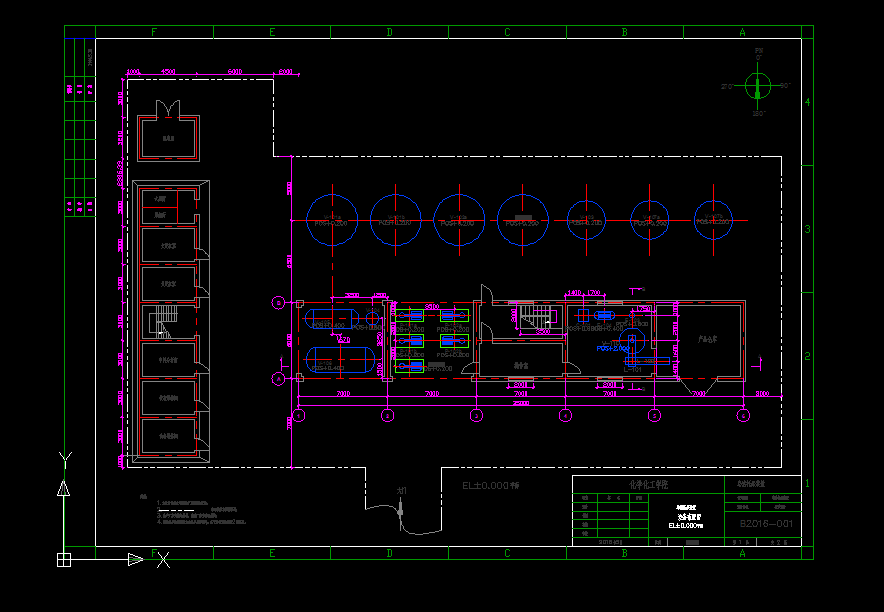Click grid axis bubble letter A
884x612 pixels.
[279, 379]
